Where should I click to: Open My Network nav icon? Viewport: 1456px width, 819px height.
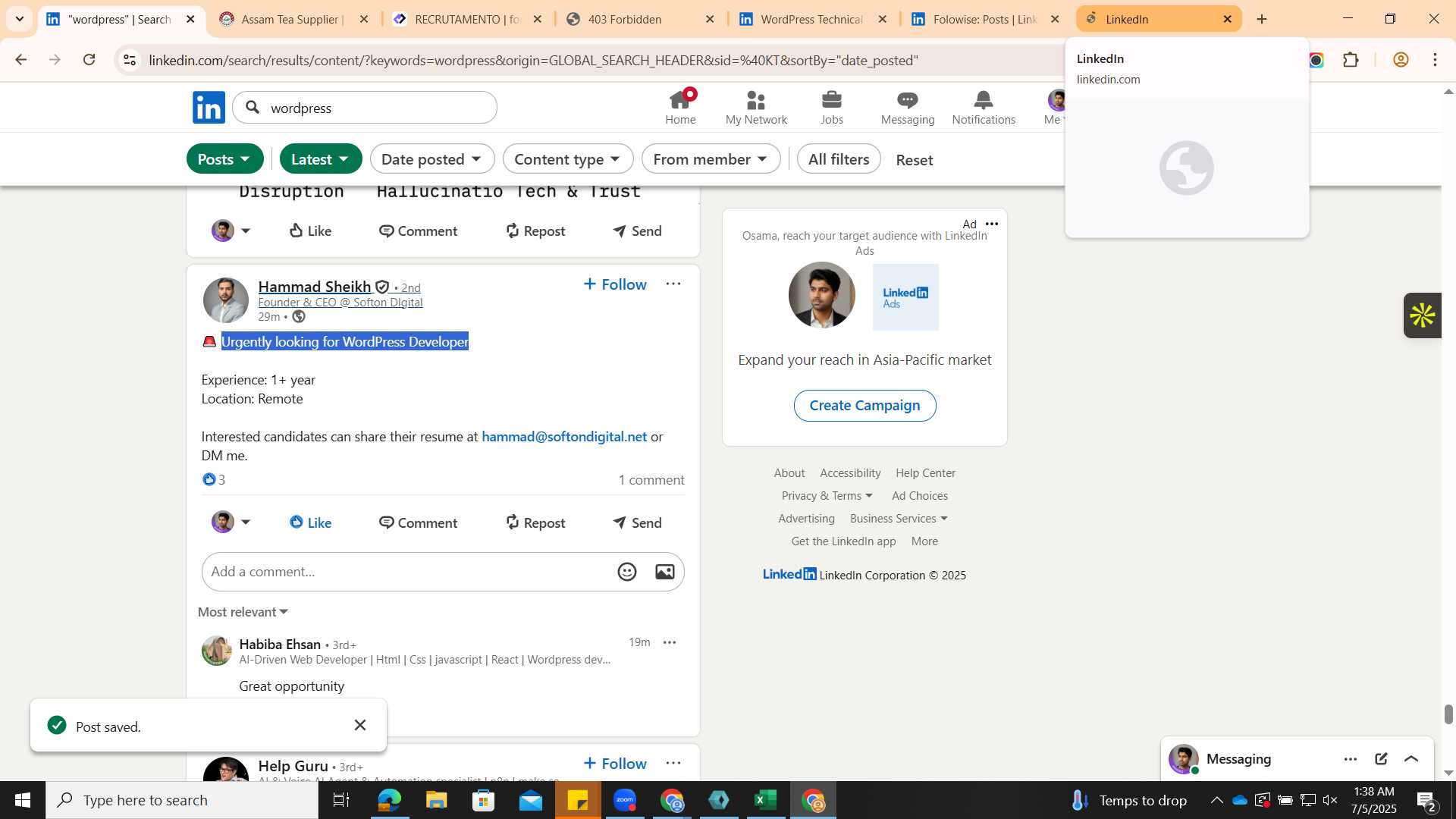(756, 108)
